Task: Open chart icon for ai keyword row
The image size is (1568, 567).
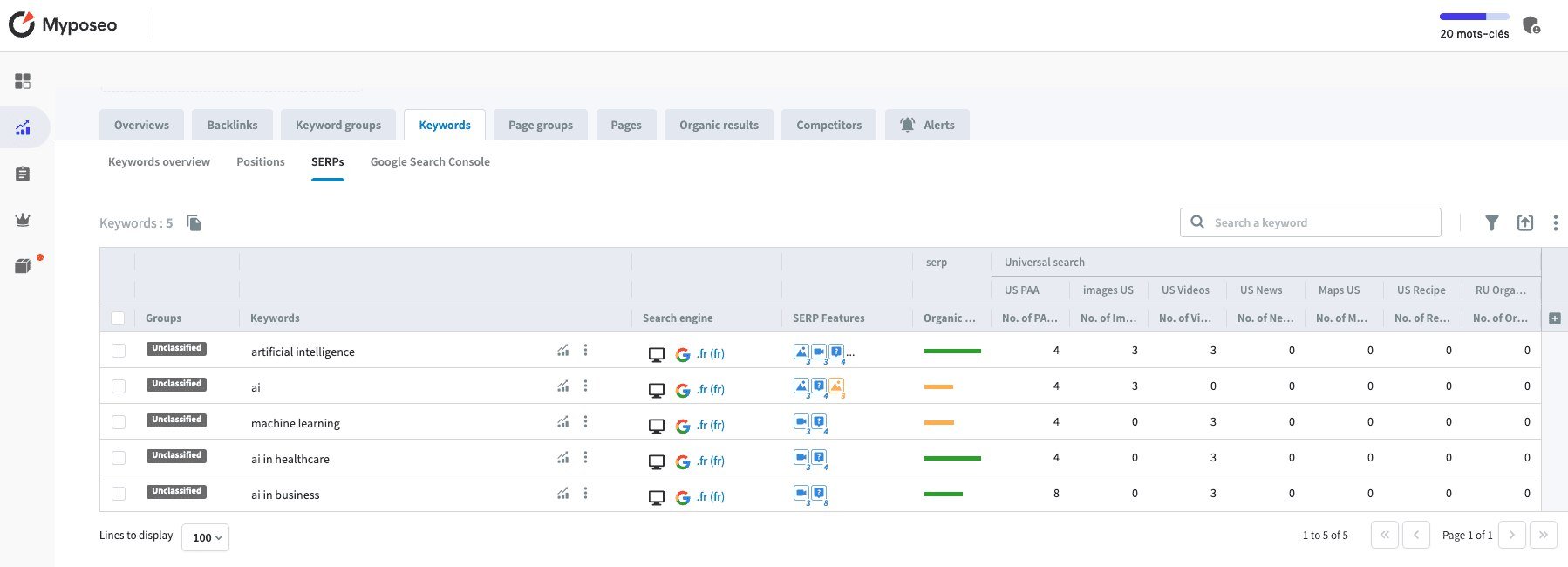Action: pyautogui.click(x=563, y=386)
